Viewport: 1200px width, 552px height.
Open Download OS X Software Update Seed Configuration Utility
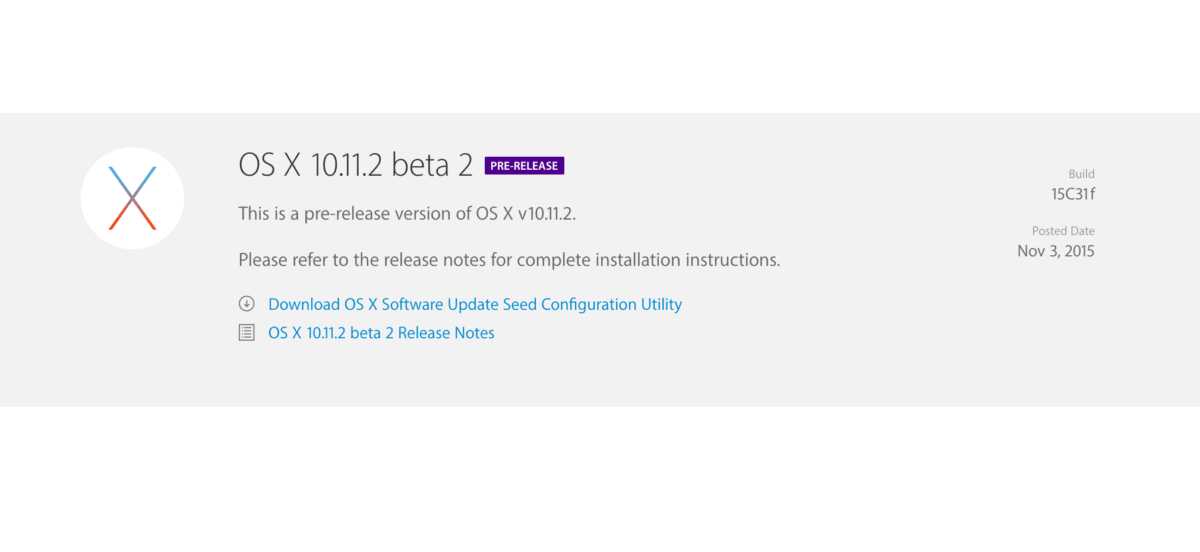click(x=475, y=304)
